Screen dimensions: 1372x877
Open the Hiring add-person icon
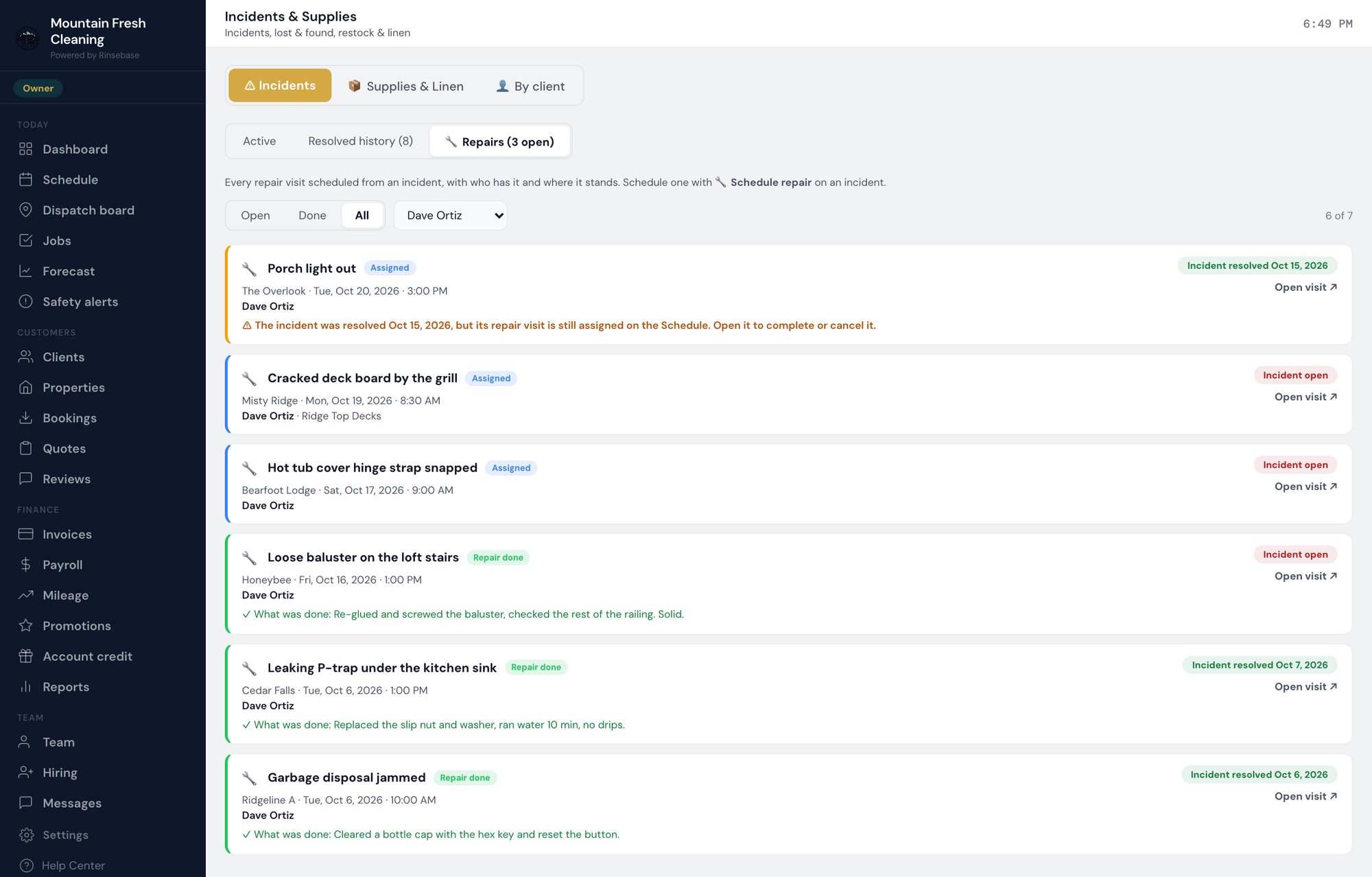click(25, 773)
